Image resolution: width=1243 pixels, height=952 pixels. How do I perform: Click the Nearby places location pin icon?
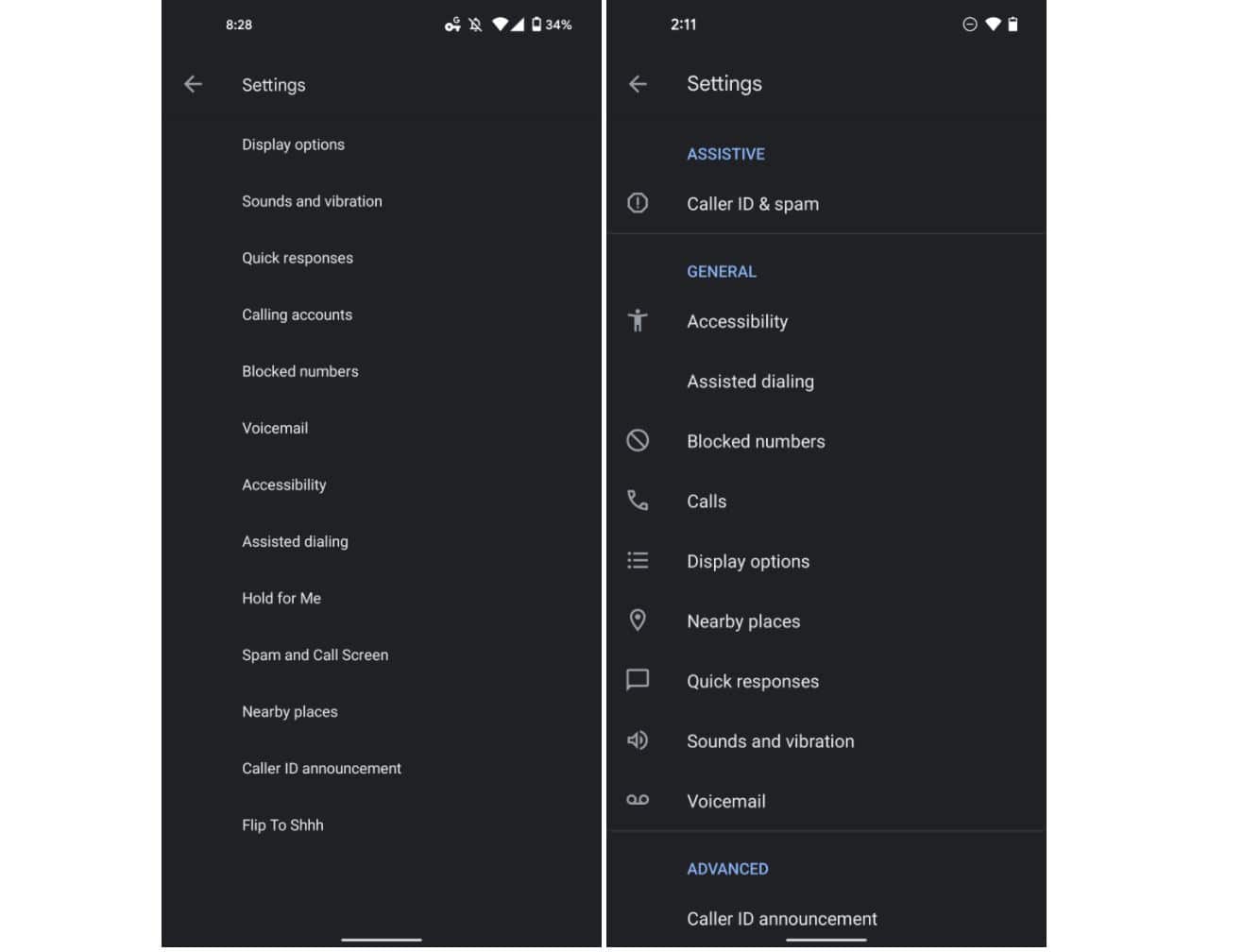638,620
